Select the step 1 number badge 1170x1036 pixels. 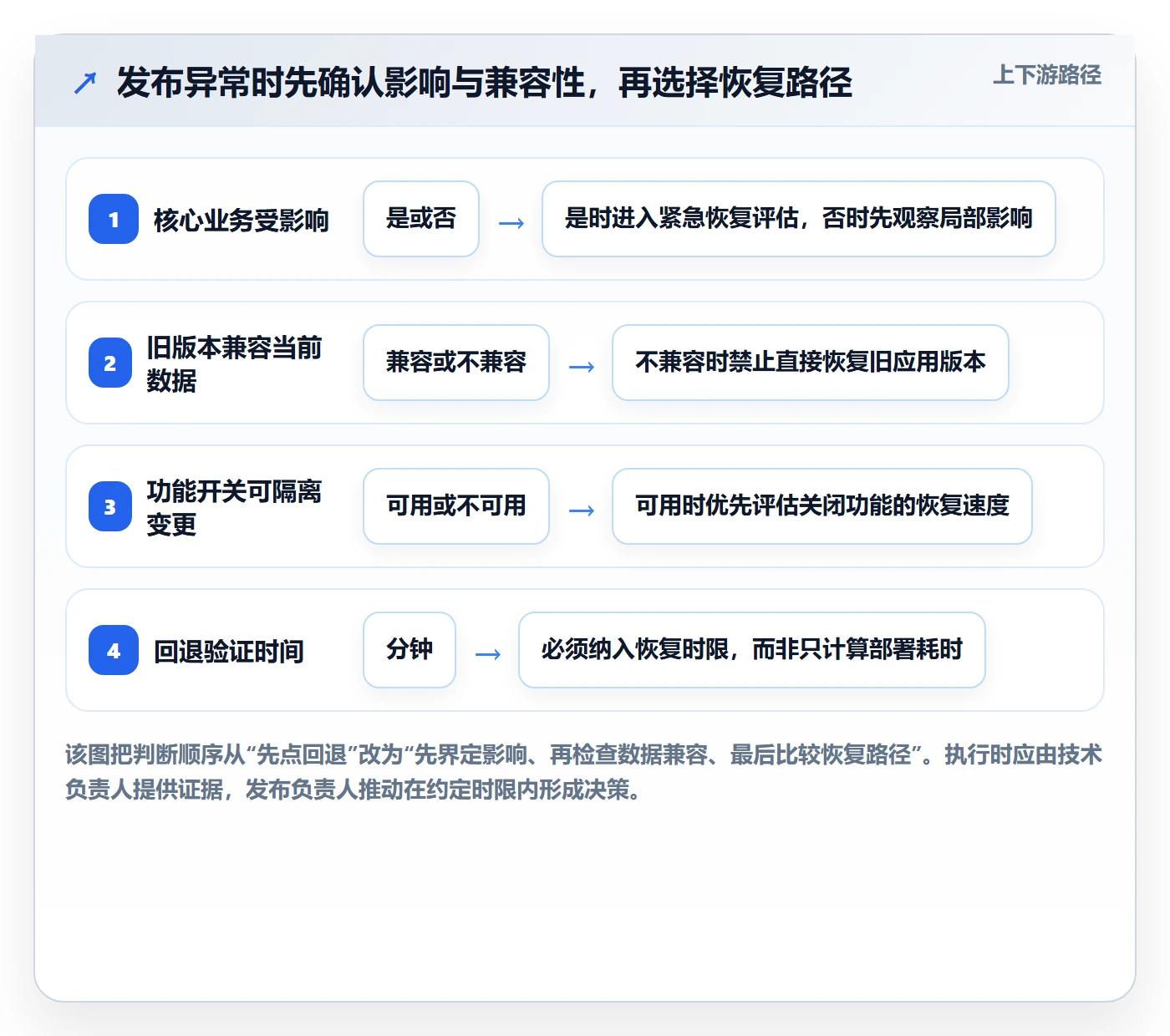click(x=114, y=219)
